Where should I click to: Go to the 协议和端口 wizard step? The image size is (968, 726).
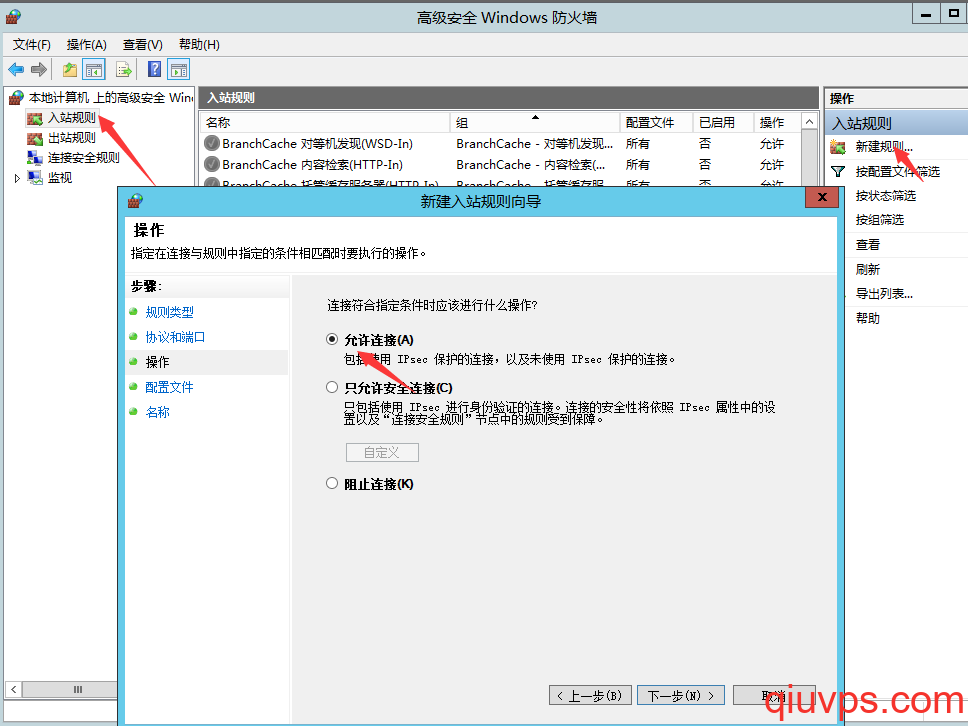(175, 337)
